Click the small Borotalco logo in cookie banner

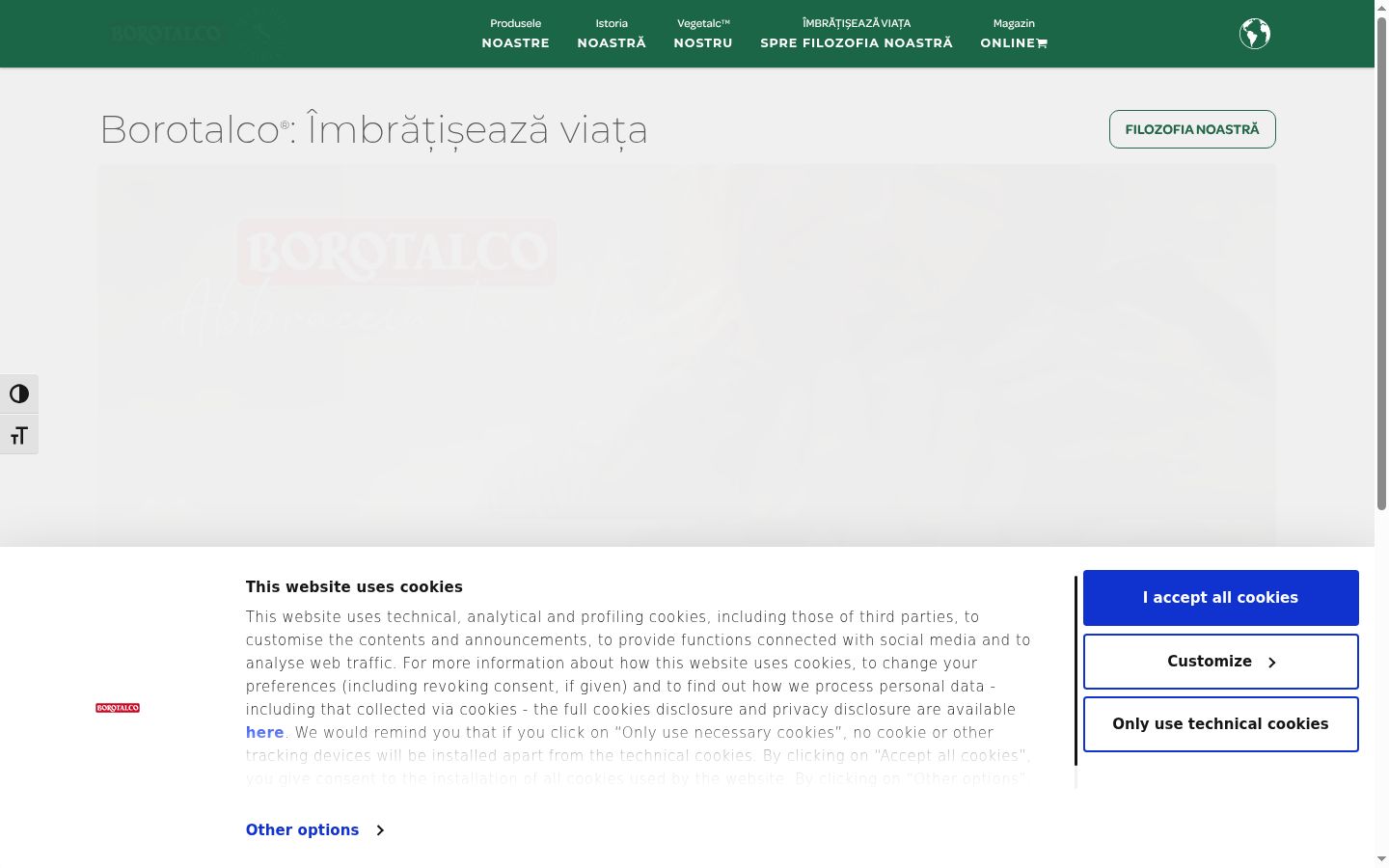pos(118,708)
